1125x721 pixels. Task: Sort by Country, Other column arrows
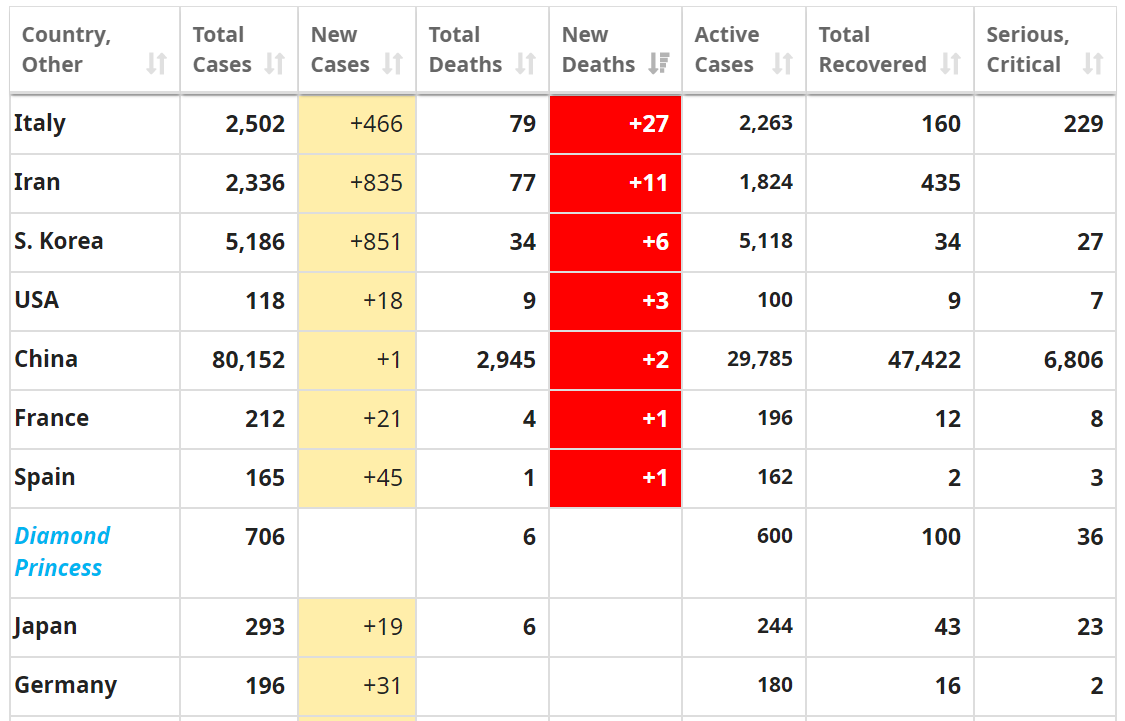tap(156, 64)
